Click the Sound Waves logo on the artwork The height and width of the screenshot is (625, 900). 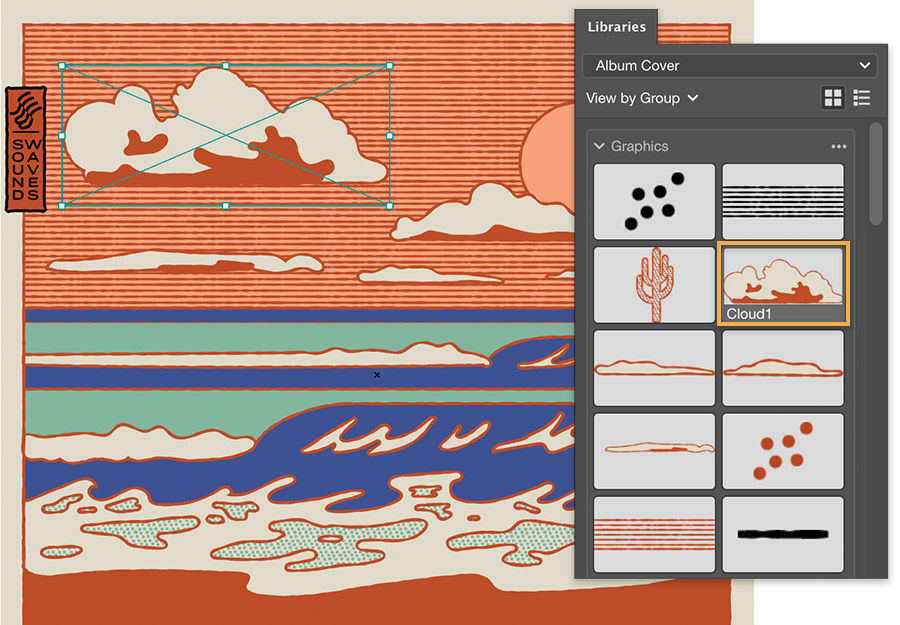26,148
